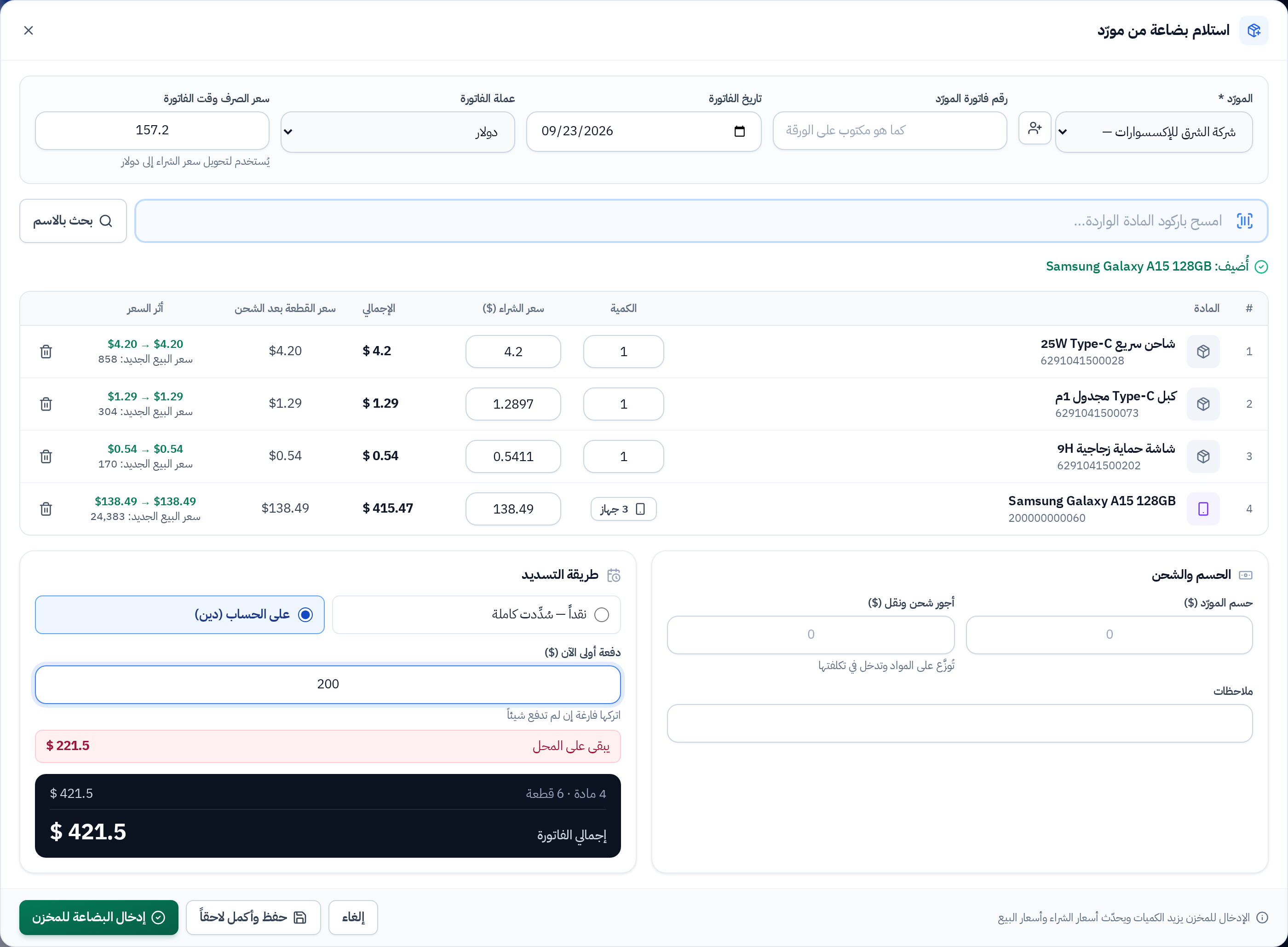Click حفظ وأكمل لاحقاً save button
1288x947 pixels.
click(x=253, y=917)
